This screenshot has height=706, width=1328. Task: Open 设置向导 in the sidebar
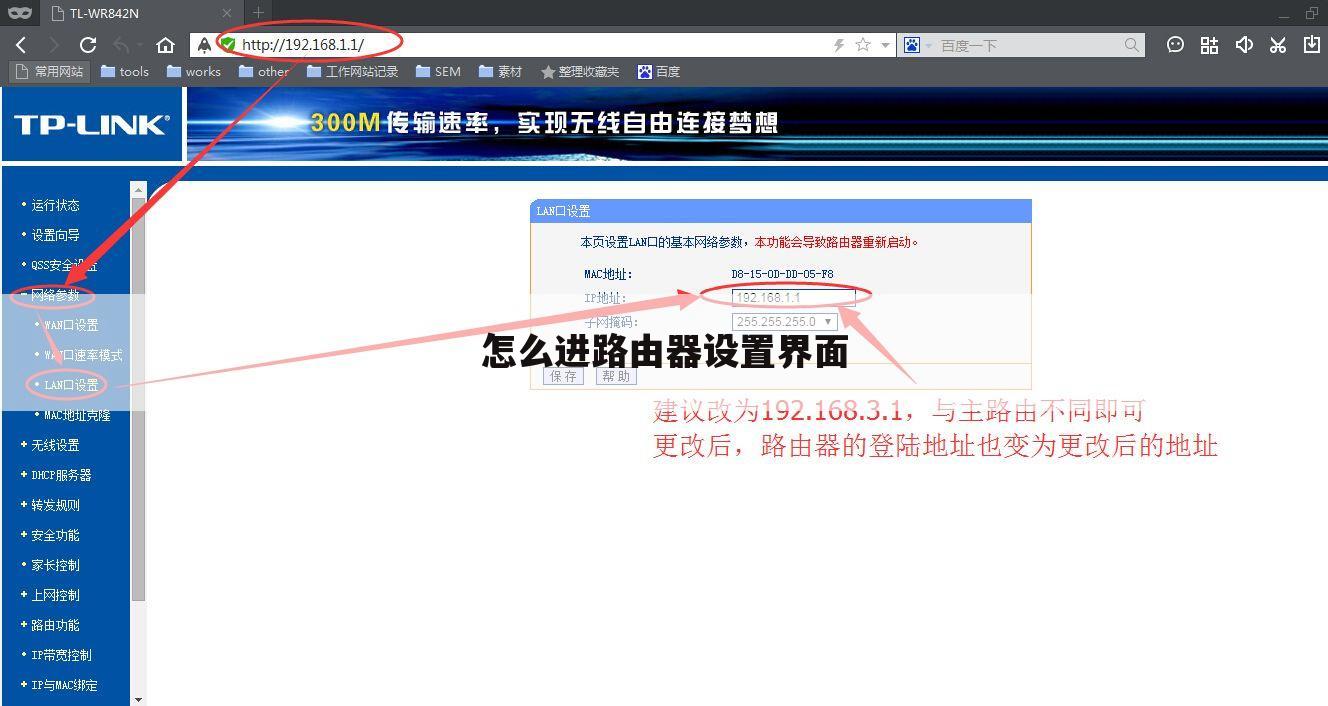(x=55, y=235)
